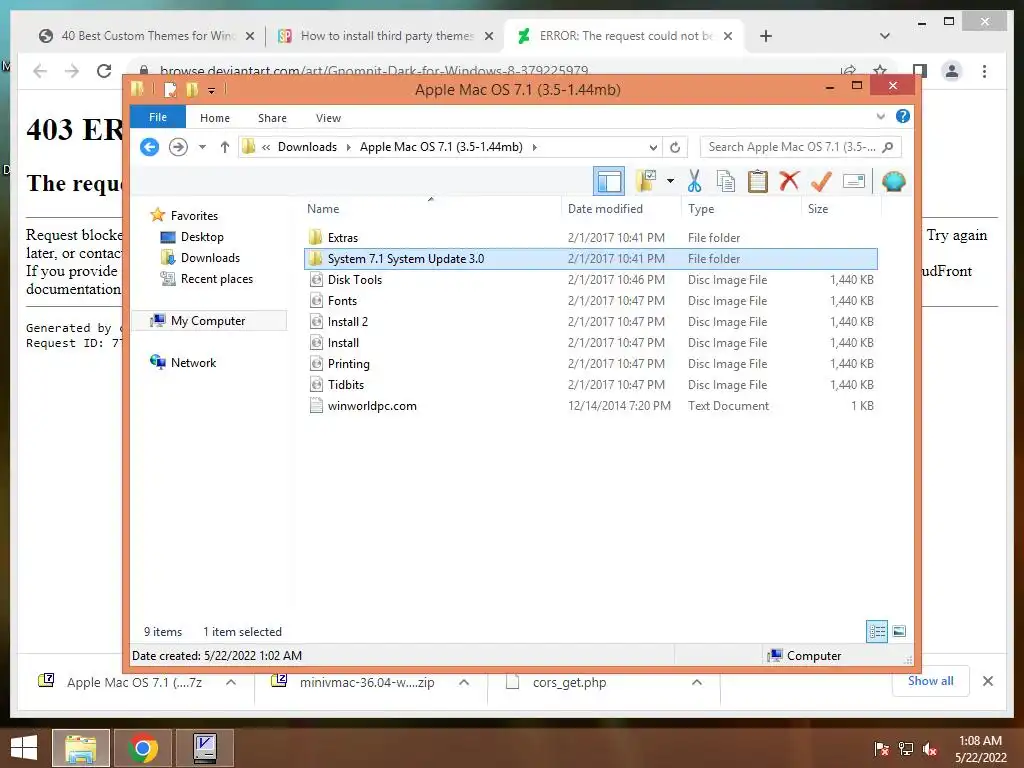Open Explorer help question mark
Screen dimensions: 1024x768
point(903,116)
